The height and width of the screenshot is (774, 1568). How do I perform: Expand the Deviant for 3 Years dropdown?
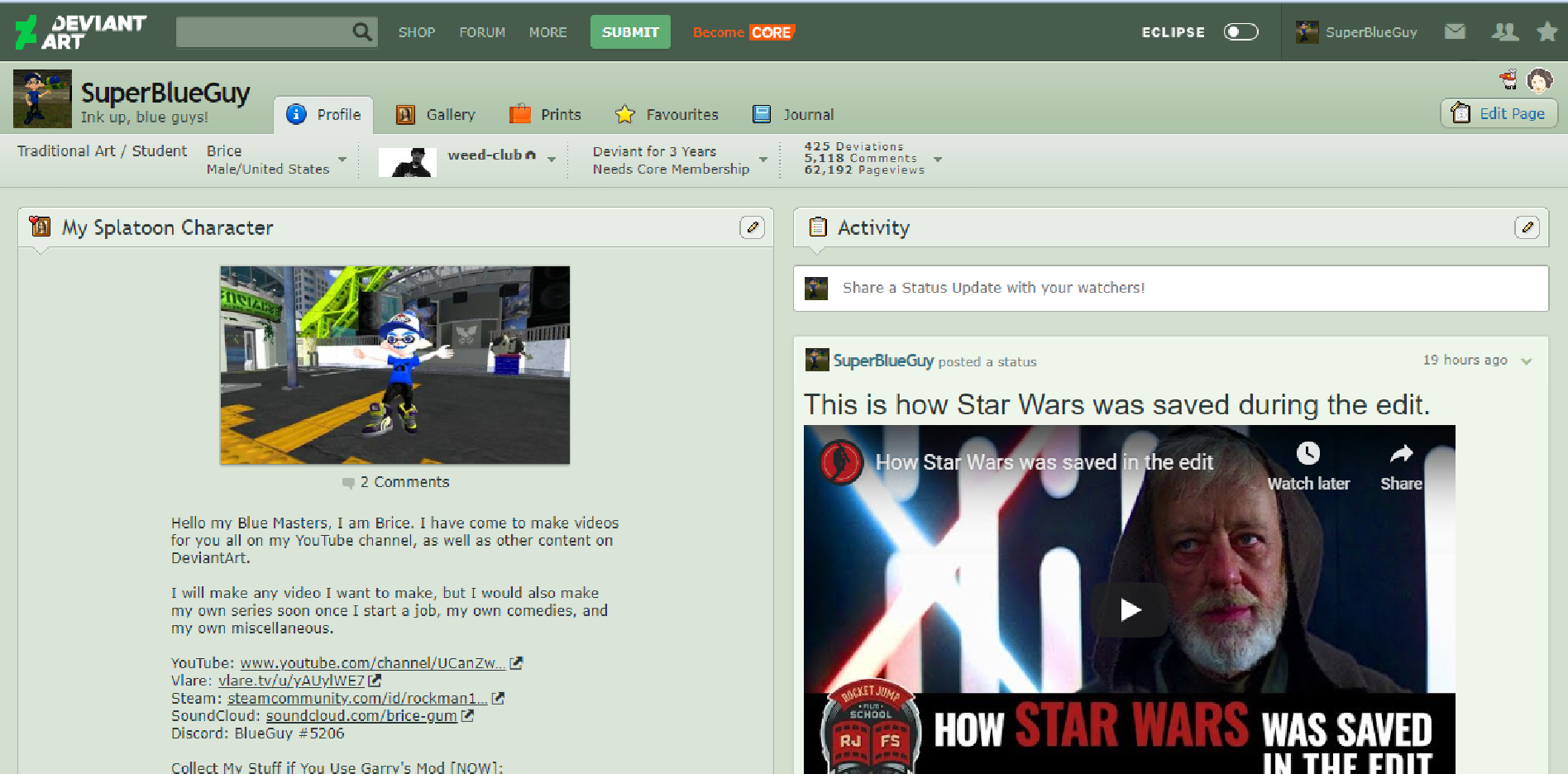point(763,159)
